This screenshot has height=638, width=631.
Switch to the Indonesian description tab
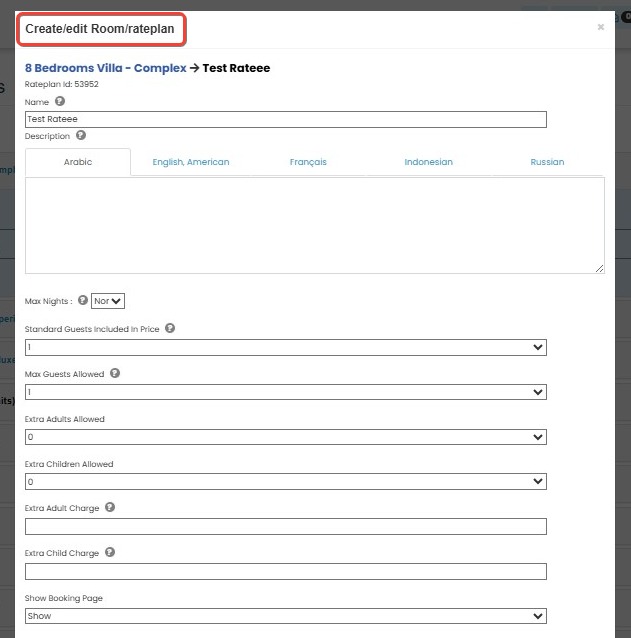point(428,162)
